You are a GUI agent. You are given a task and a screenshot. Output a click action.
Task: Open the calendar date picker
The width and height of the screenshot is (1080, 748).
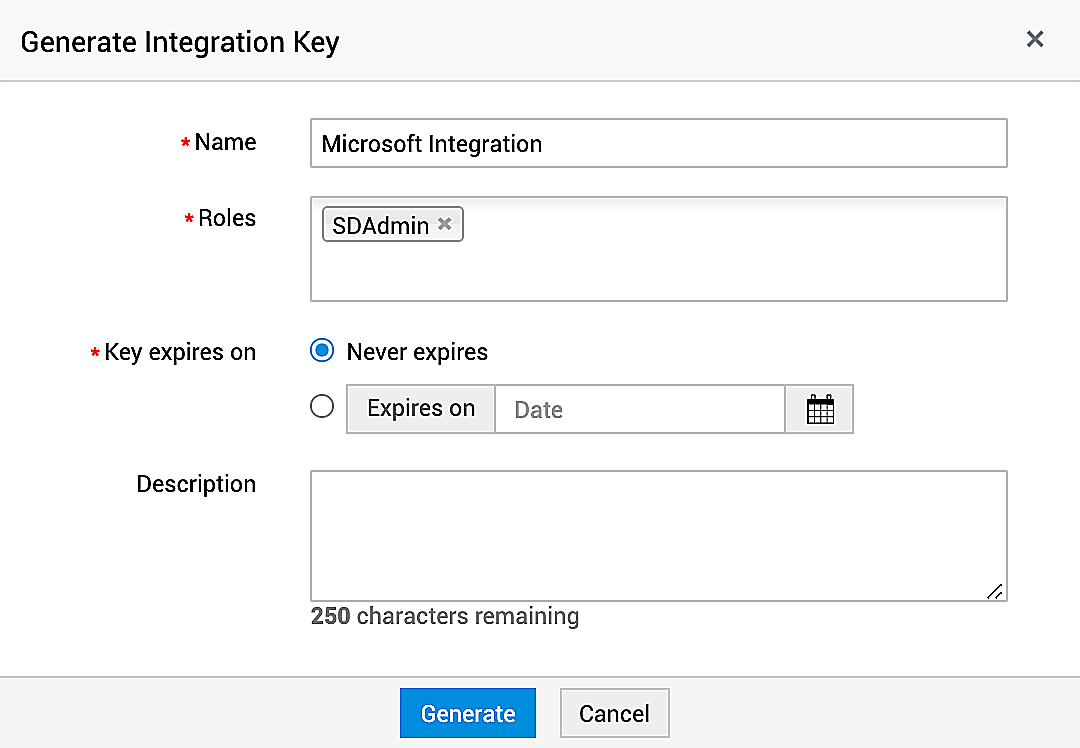click(x=819, y=409)
